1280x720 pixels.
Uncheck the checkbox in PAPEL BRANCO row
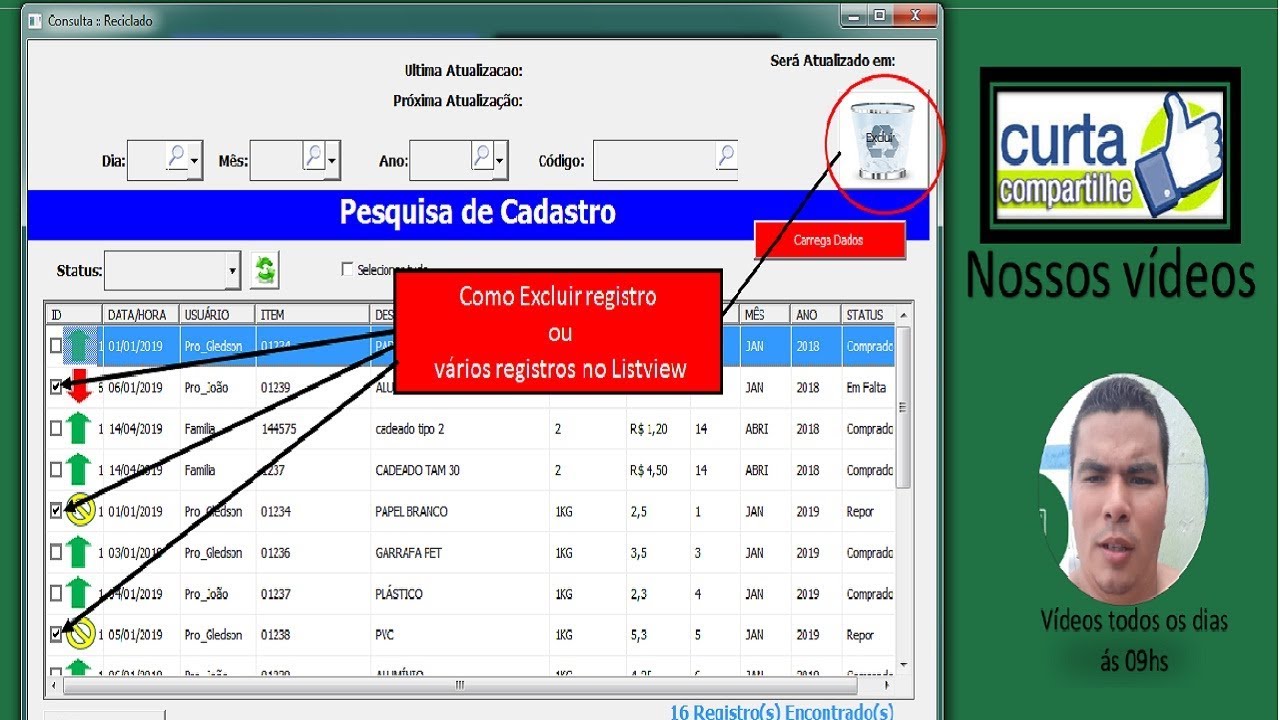[x=56, y=511]
